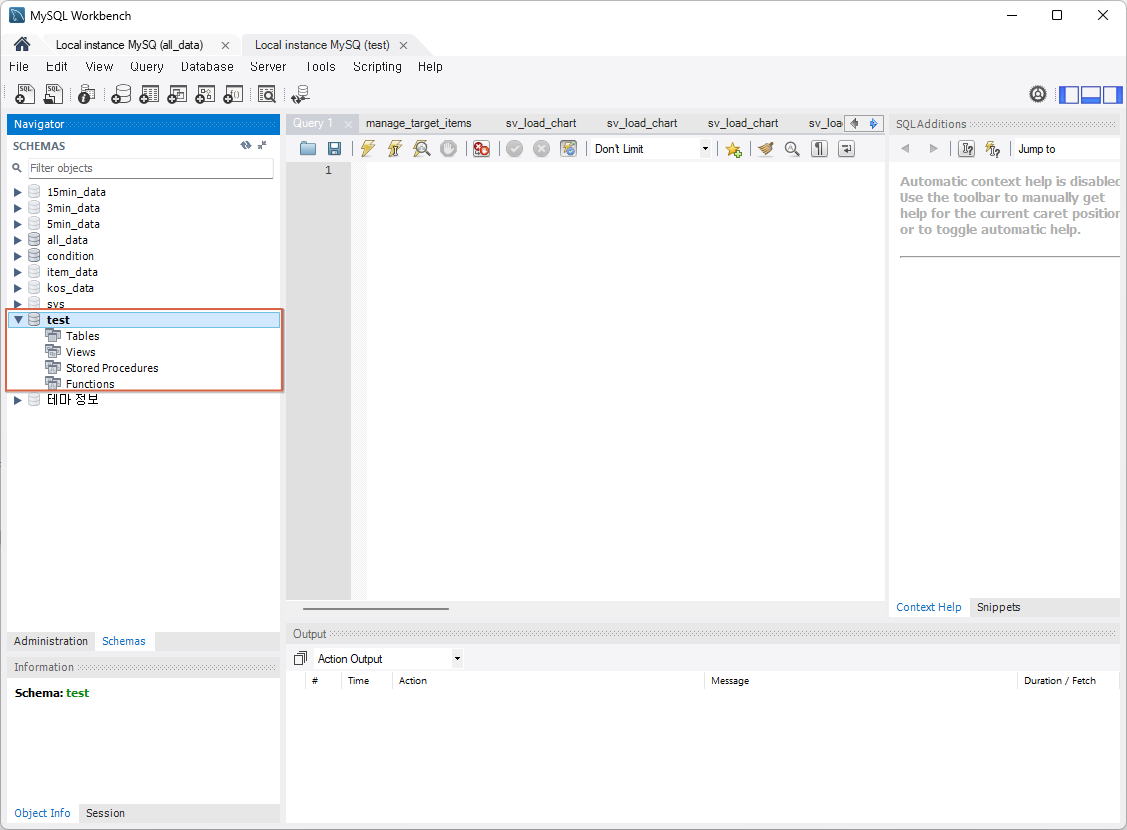The image size is (1127, 830).
Task: Open the Jump to help topic field
Action: coord(1065,149)
